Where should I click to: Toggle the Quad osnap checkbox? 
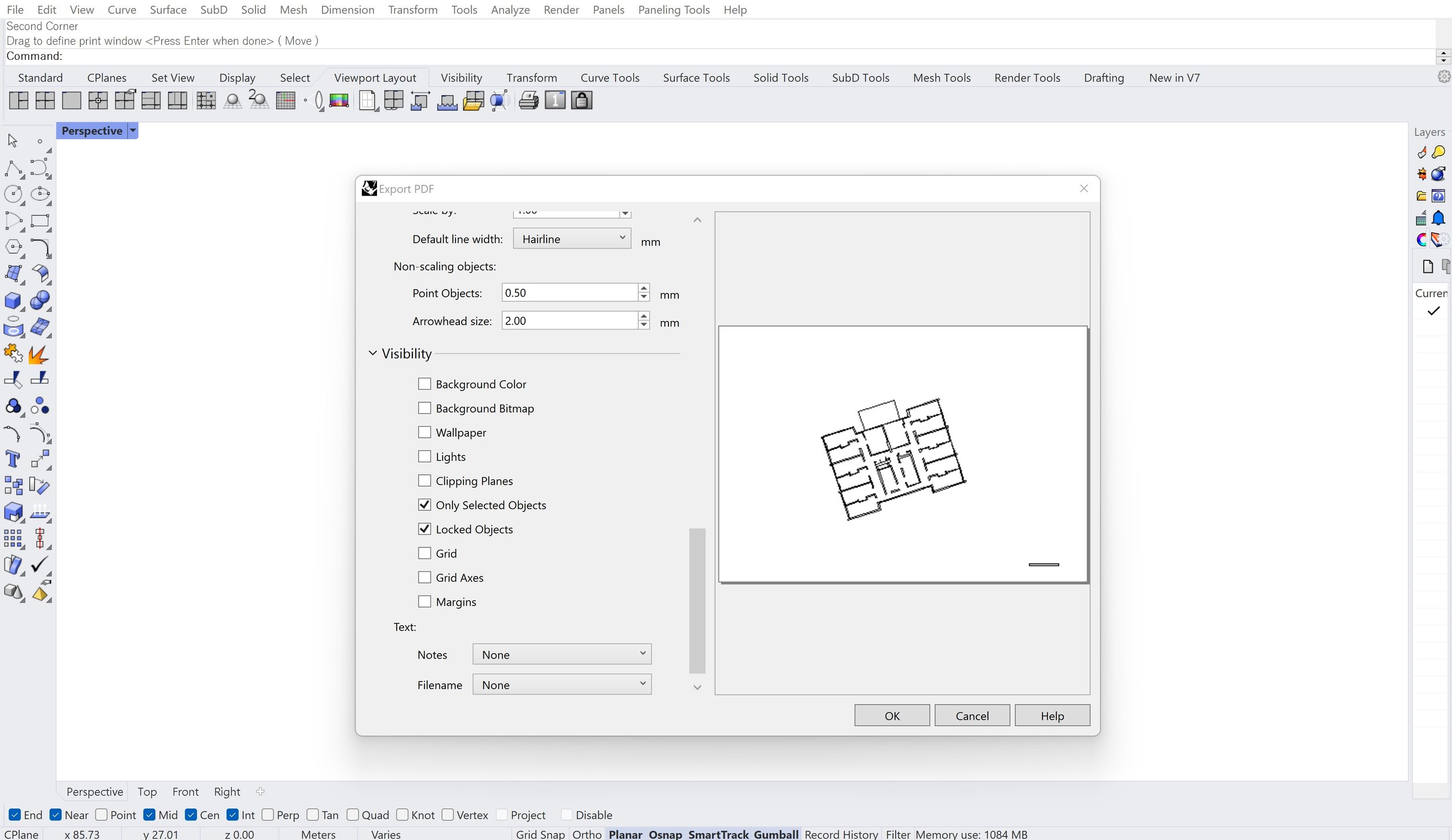(x=353, y=815)
